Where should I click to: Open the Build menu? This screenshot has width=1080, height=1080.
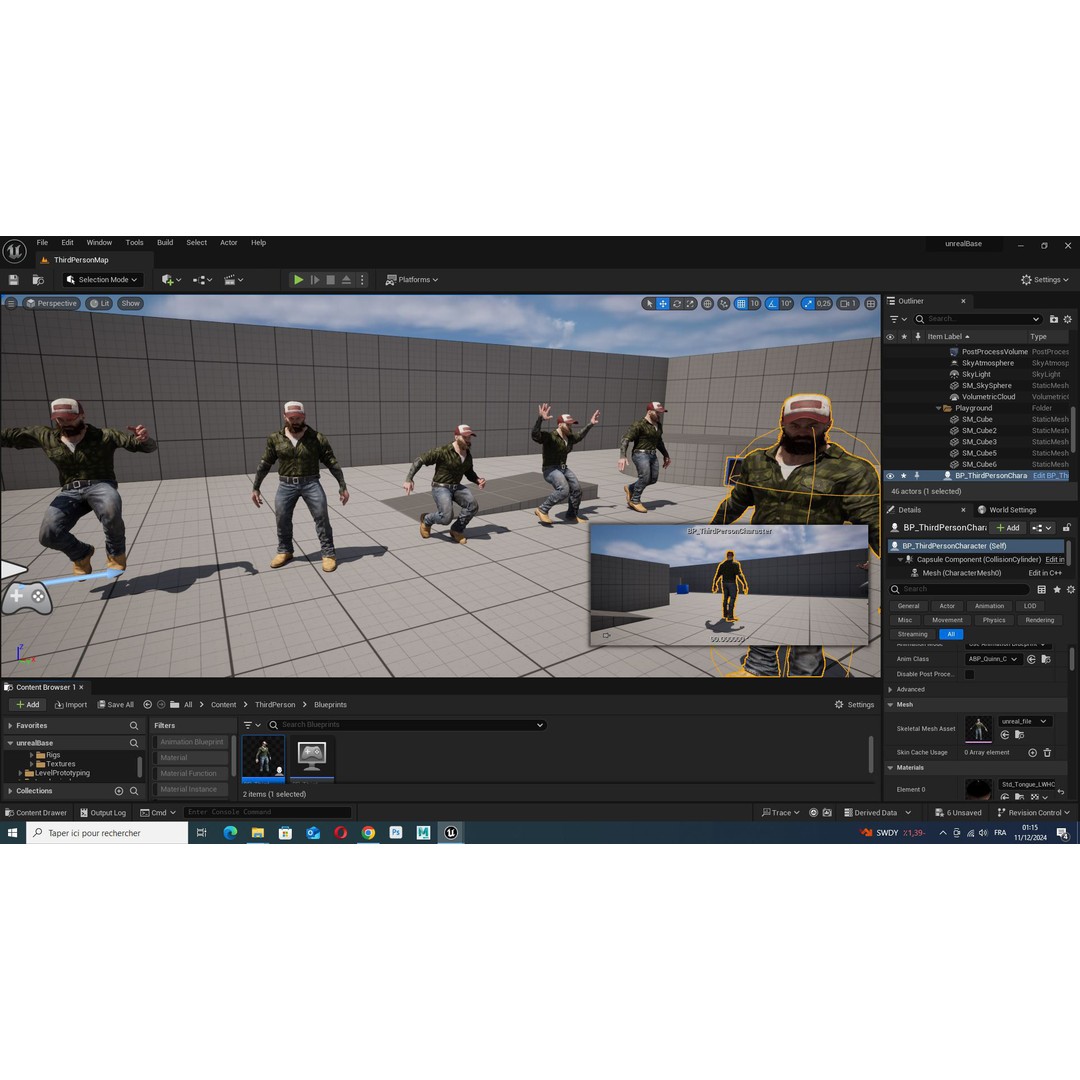coord(165,242)
